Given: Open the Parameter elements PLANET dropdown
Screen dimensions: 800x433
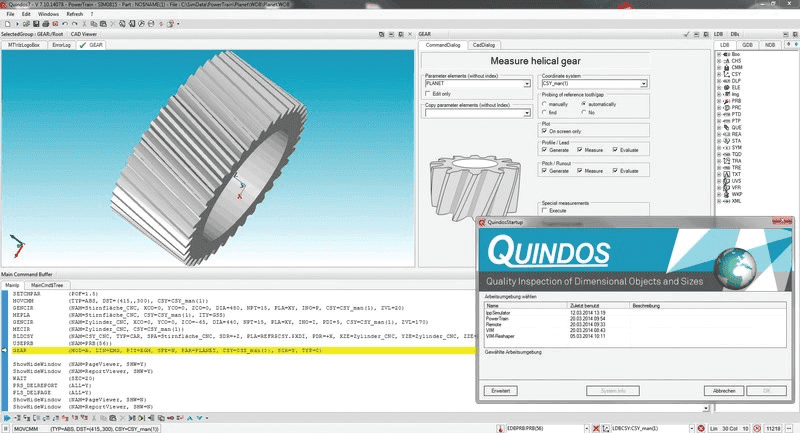Looking at the screenshot, I should [527, 84].
